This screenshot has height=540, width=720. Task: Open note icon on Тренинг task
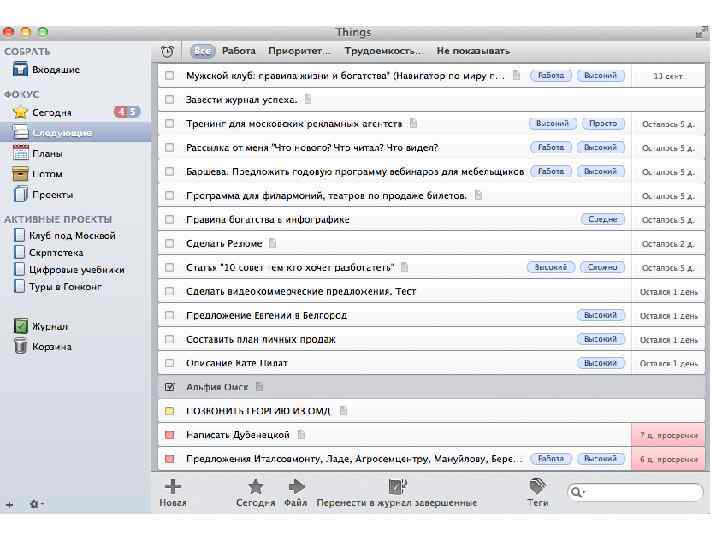point(413,123)
